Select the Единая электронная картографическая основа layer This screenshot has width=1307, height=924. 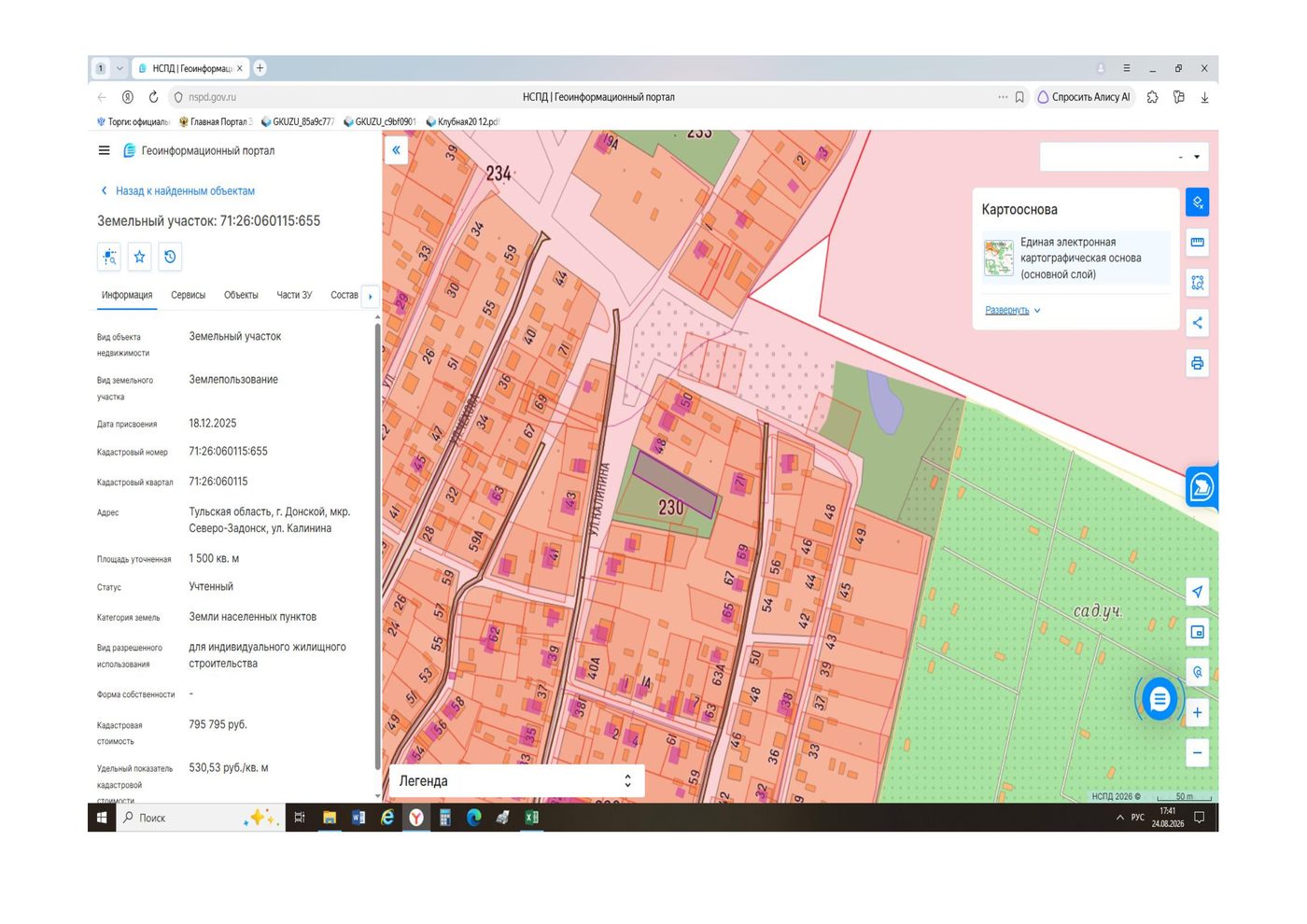click(1075, 258)
